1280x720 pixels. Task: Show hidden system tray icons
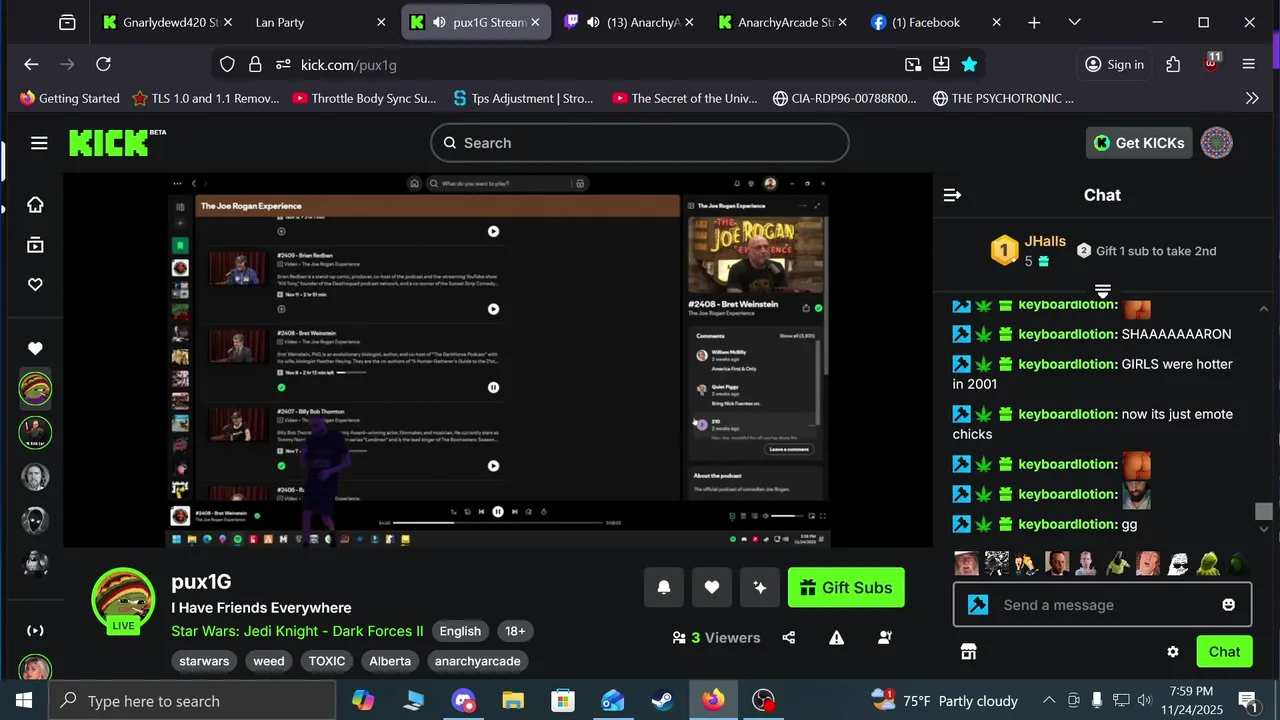1049,701
